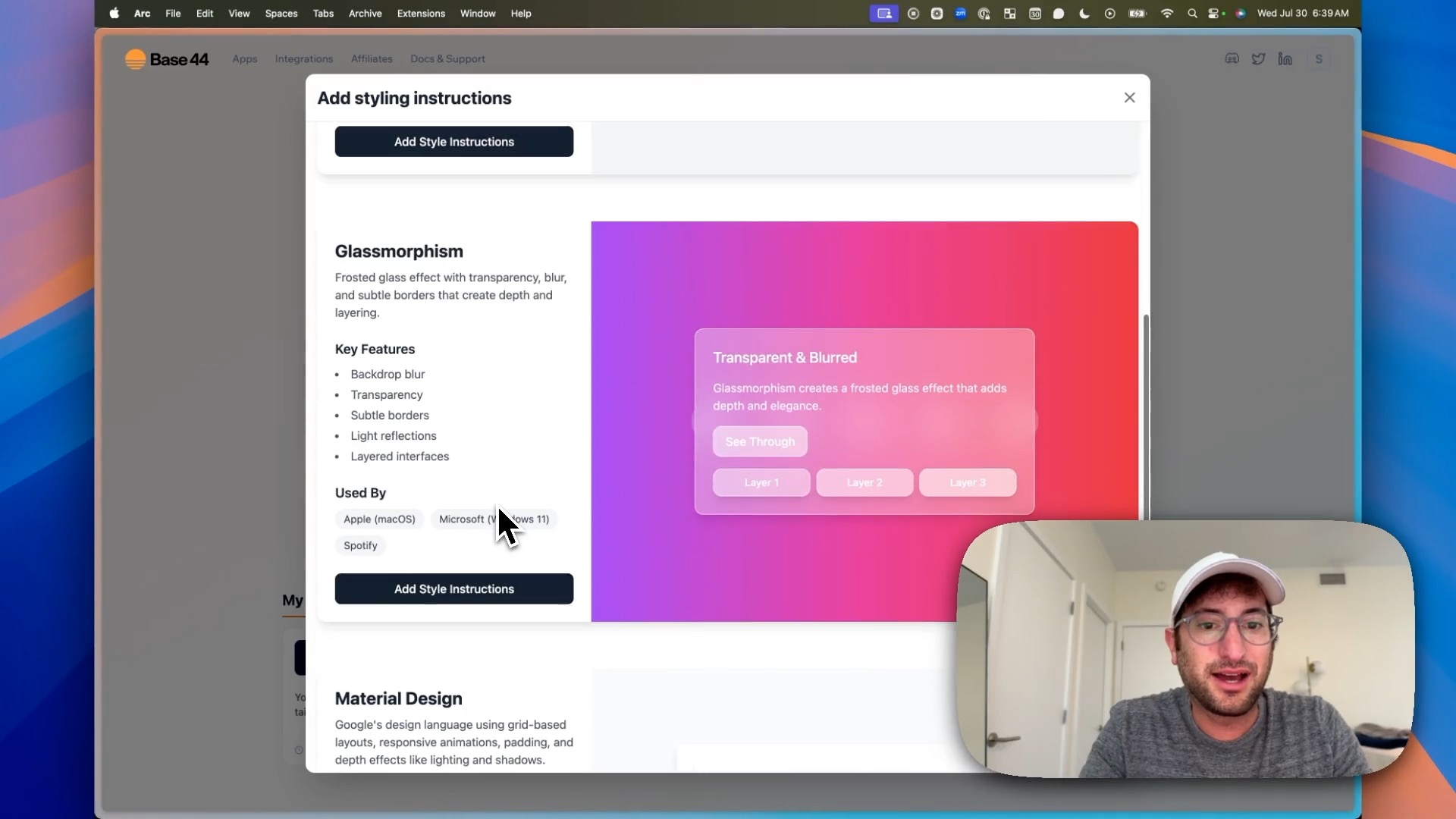Open the Discord icon link
Screen dimensions: 1456x819
click(x=1232, y=59)
